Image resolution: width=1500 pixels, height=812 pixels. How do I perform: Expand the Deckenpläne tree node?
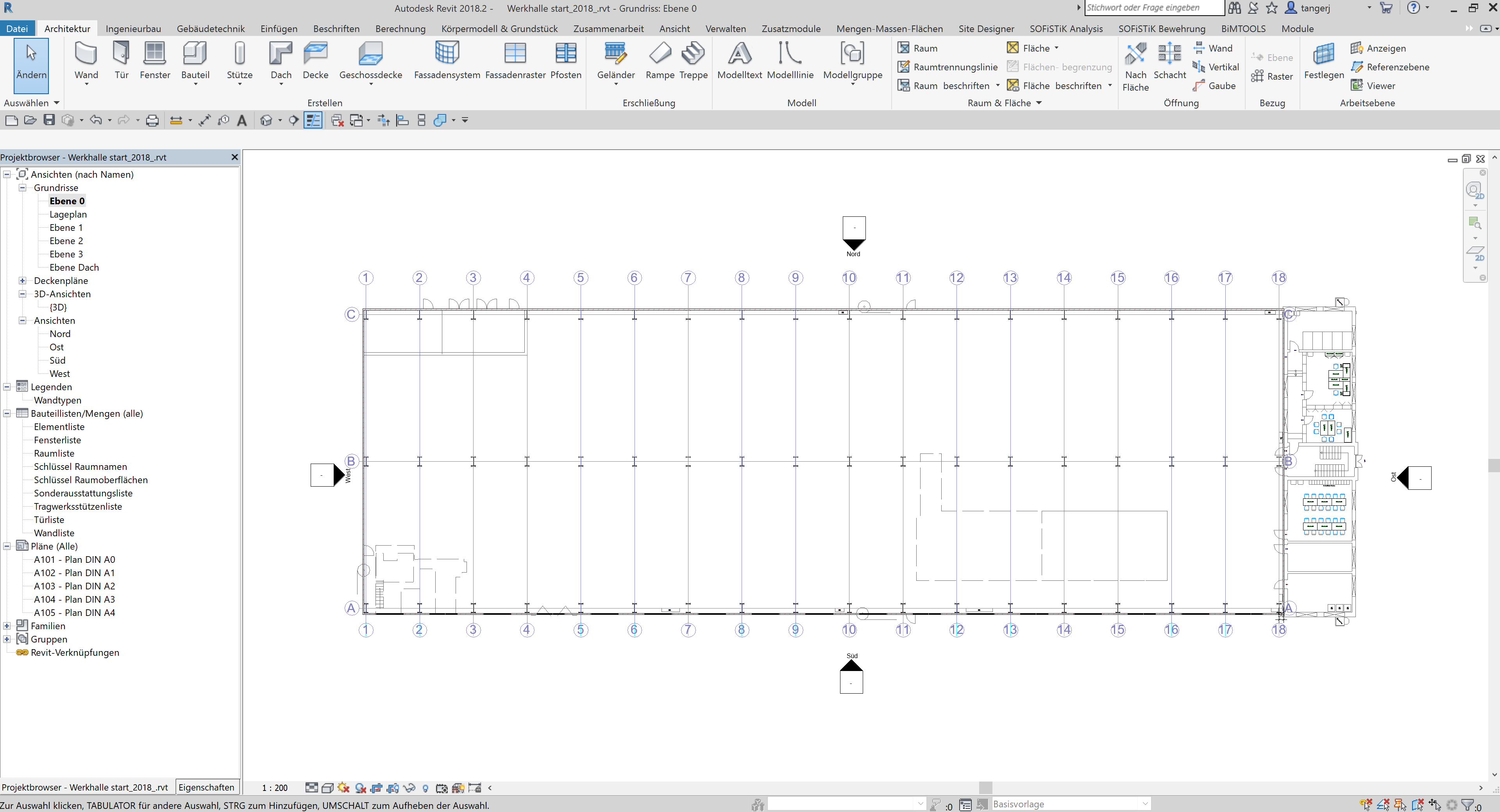point(22,280)
